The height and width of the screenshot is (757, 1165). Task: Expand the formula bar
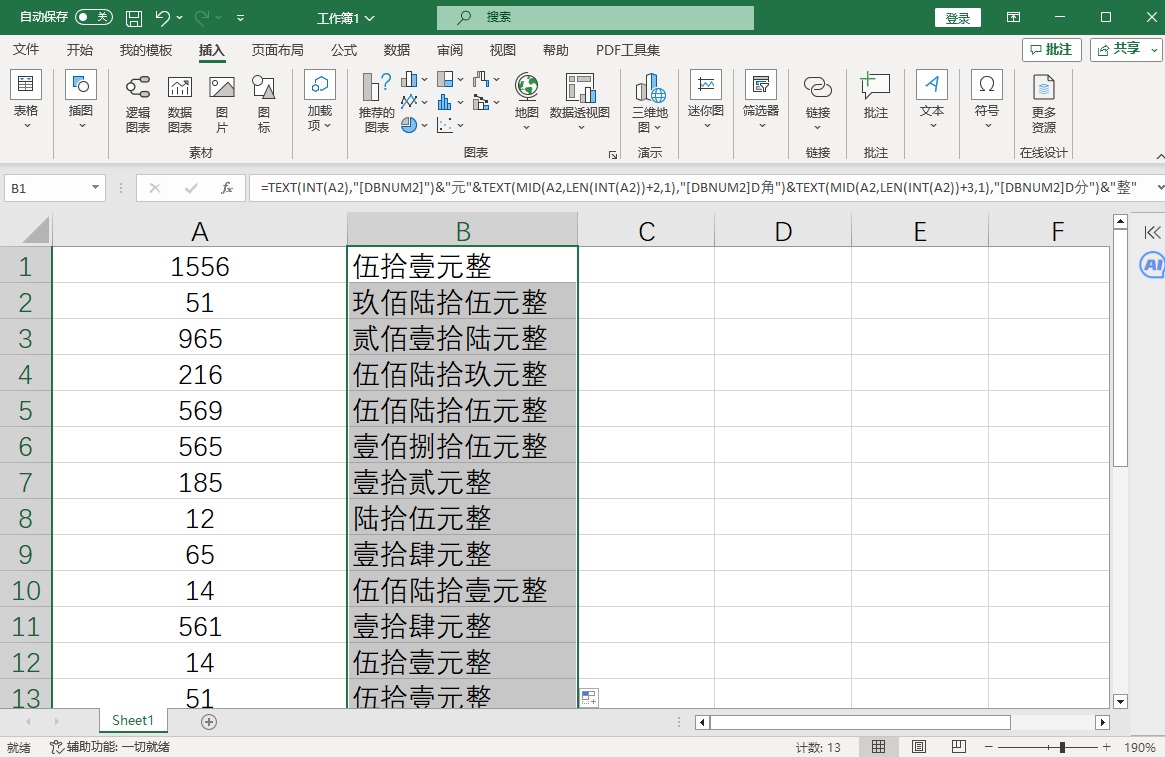pyautogui.click(x=1158, y=188)
